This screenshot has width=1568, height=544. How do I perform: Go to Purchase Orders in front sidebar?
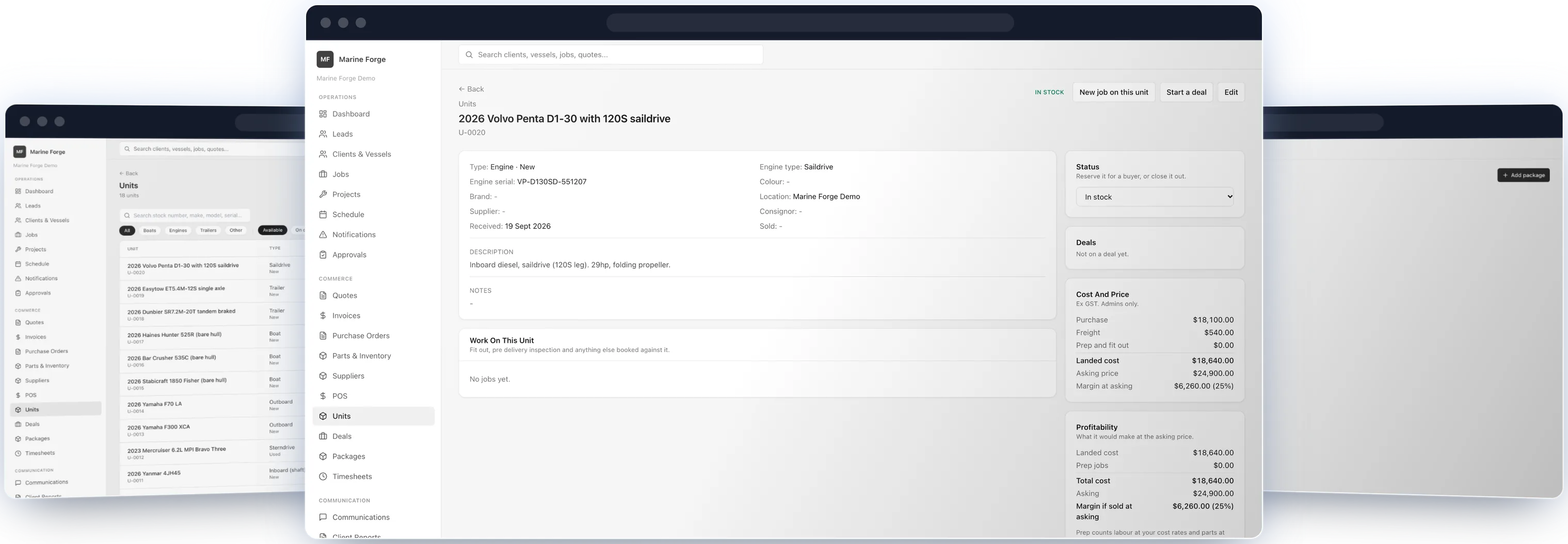click(361, 335)
